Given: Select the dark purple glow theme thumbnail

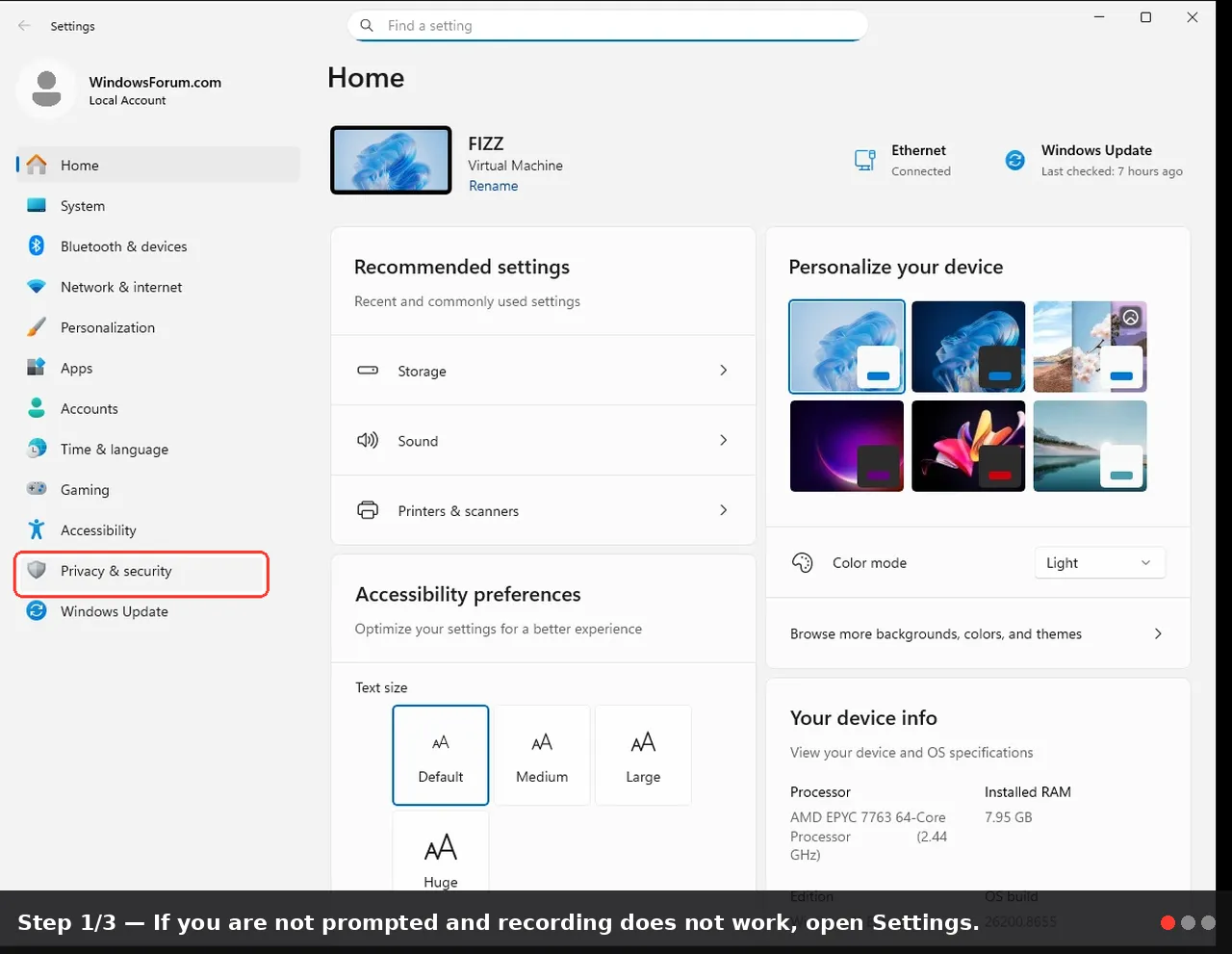Looking at the screenshot, I should tap(847, 446).
